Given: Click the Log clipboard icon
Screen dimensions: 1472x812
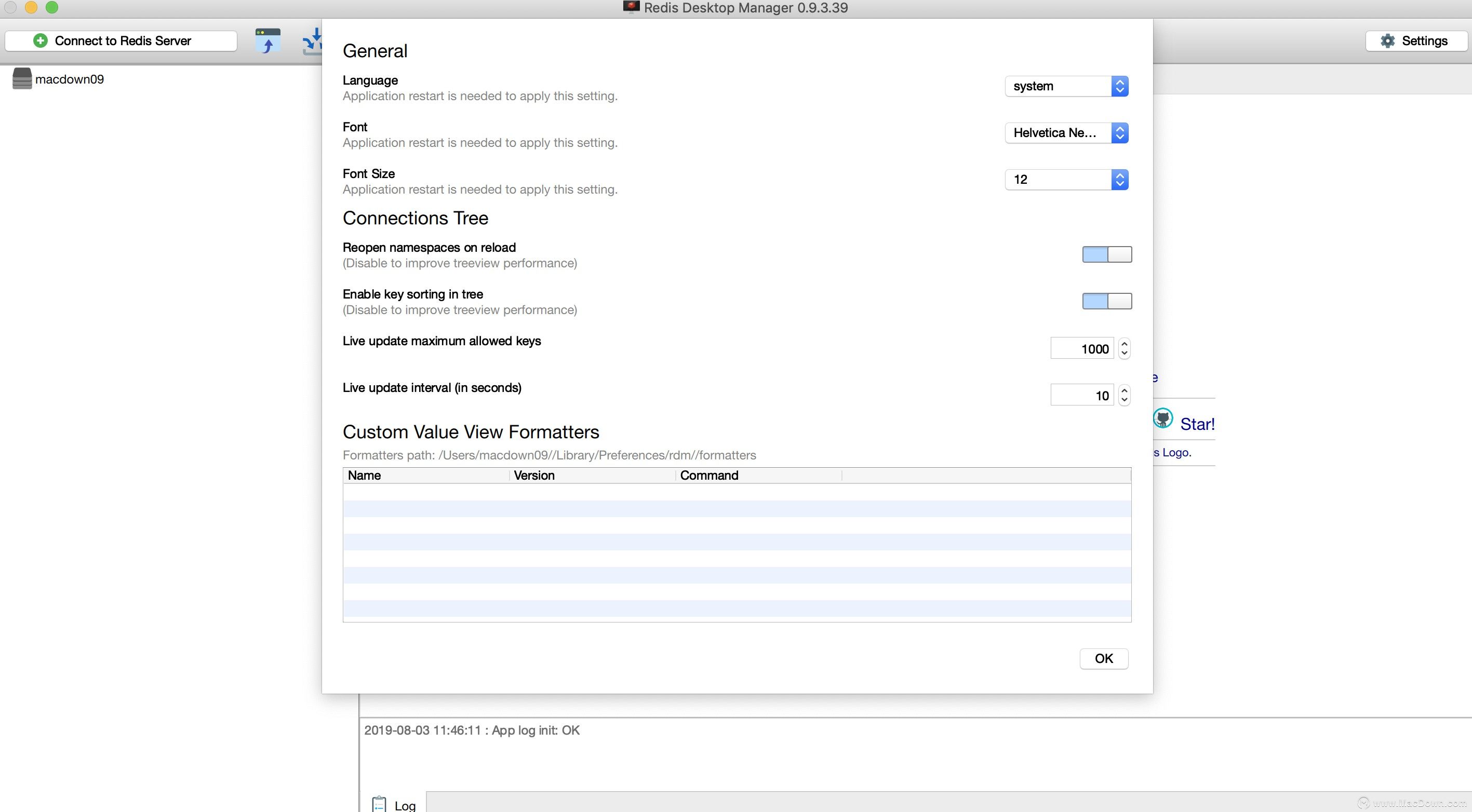Looking at the screenshot, I should pos(379,804).
